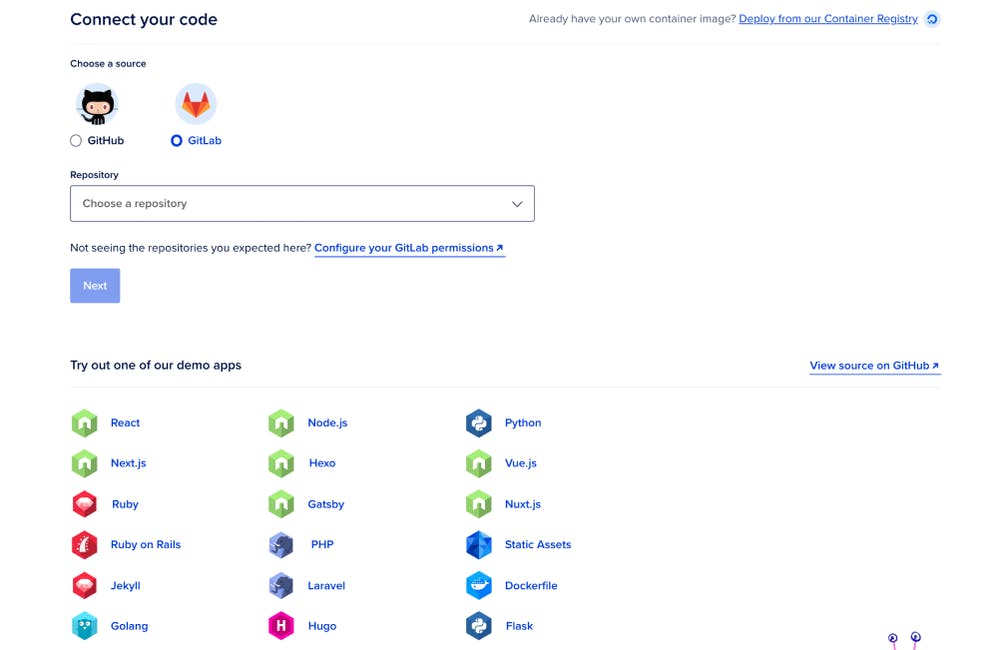Click the Hugo demo app icon
Image resolution: width=1000 pixels, height=650 pixels.
[281, 626]
